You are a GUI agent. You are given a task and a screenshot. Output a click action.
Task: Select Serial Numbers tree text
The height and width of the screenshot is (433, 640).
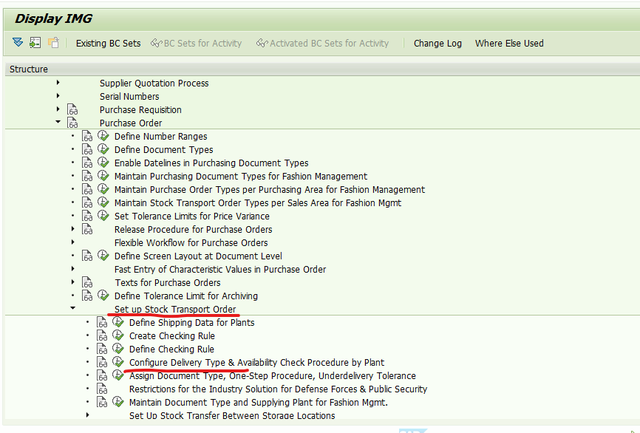pos(129,97)
